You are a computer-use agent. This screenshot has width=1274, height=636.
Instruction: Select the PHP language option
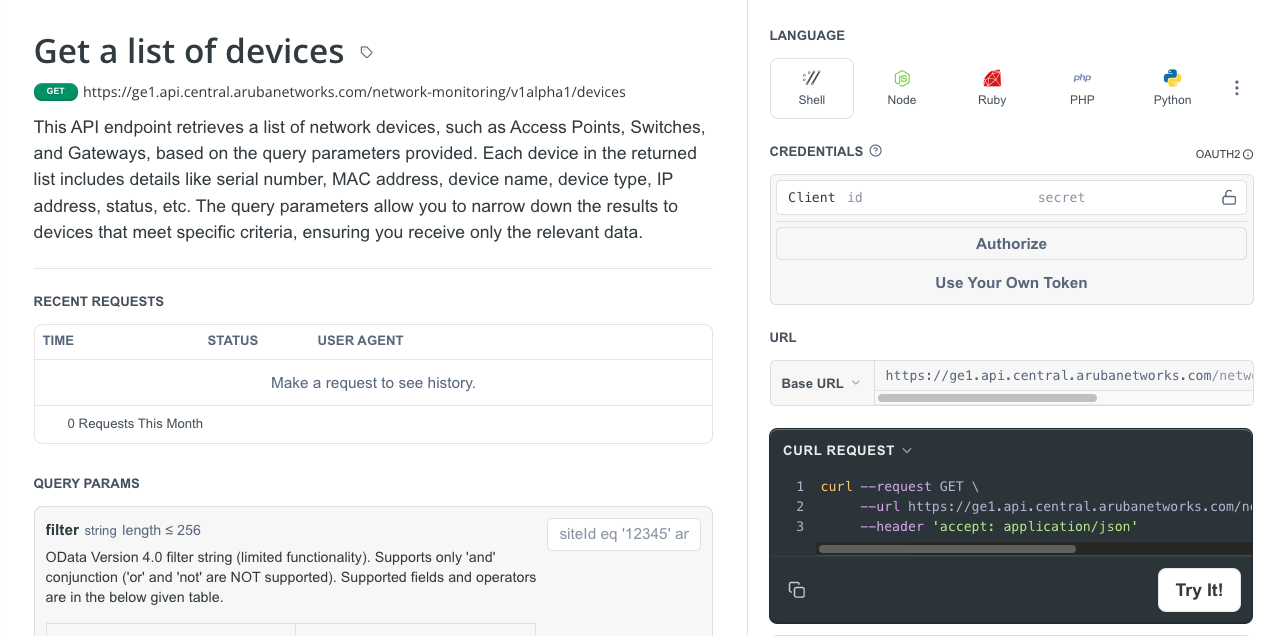pos(1082,88)
